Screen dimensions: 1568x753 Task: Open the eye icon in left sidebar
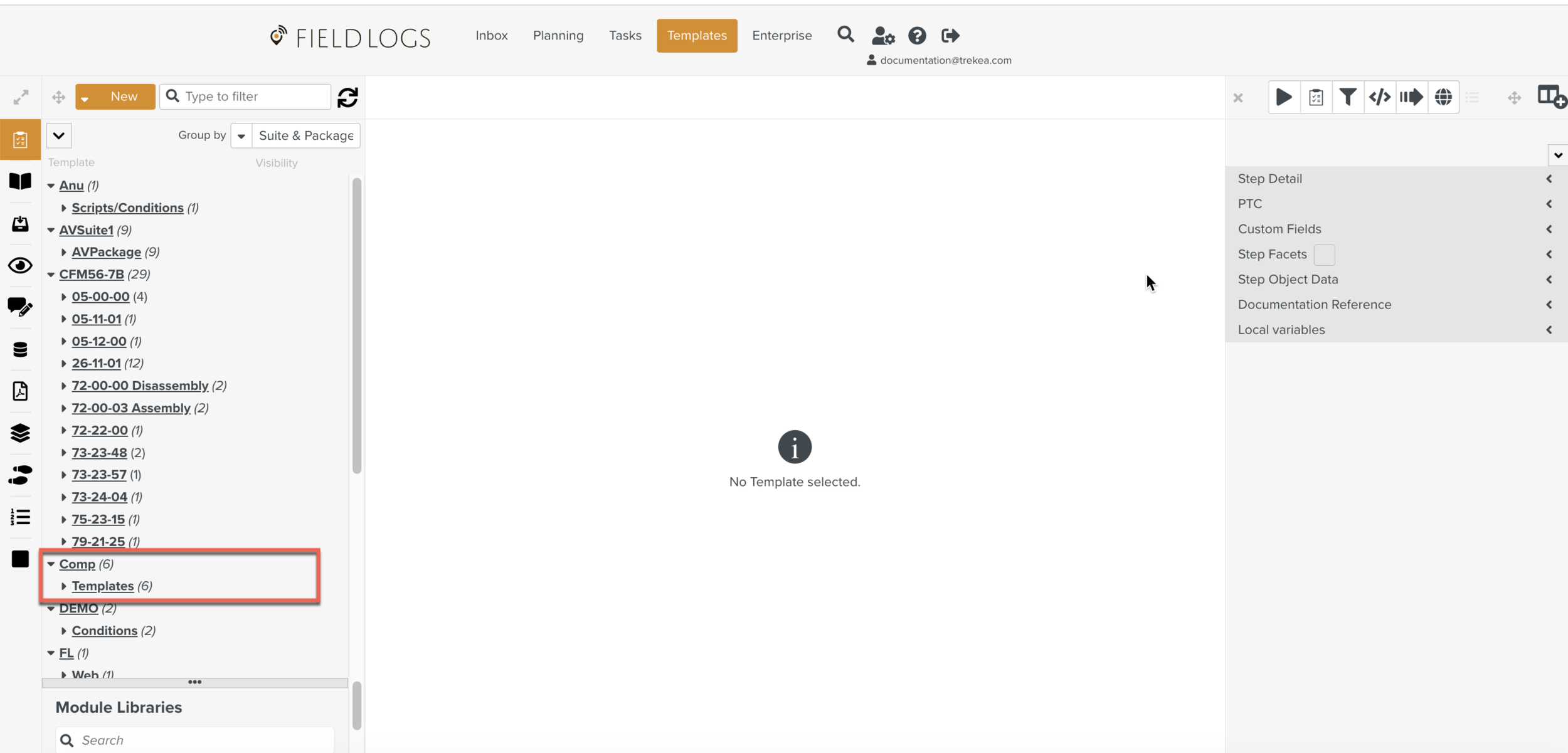[20, 265]
